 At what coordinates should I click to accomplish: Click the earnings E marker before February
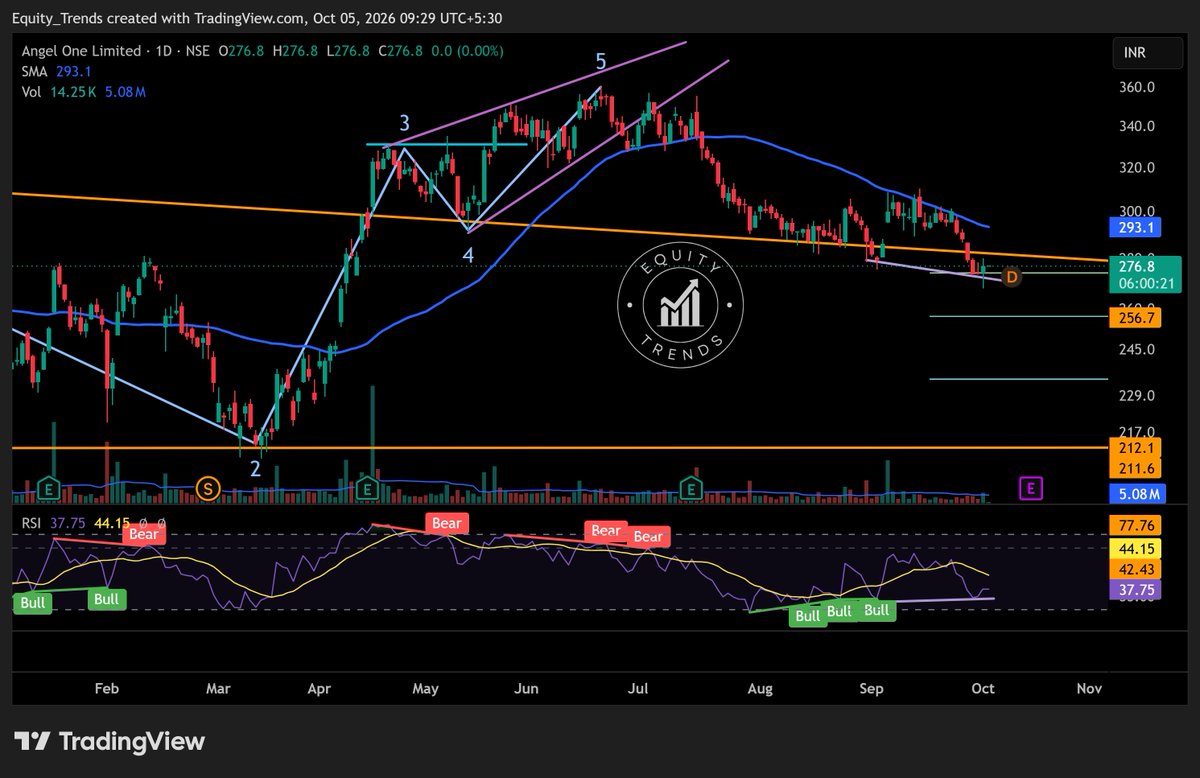click(47, 488)
